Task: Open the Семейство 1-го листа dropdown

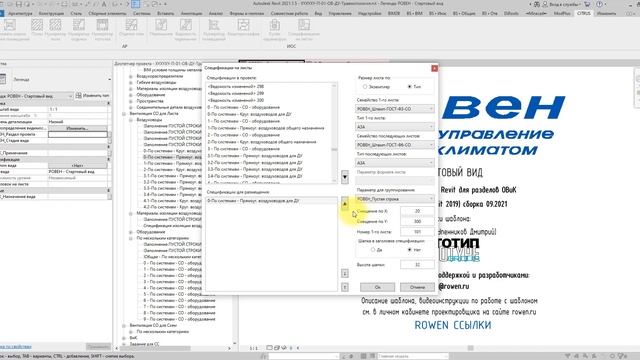Action: [x=395, y=109]
